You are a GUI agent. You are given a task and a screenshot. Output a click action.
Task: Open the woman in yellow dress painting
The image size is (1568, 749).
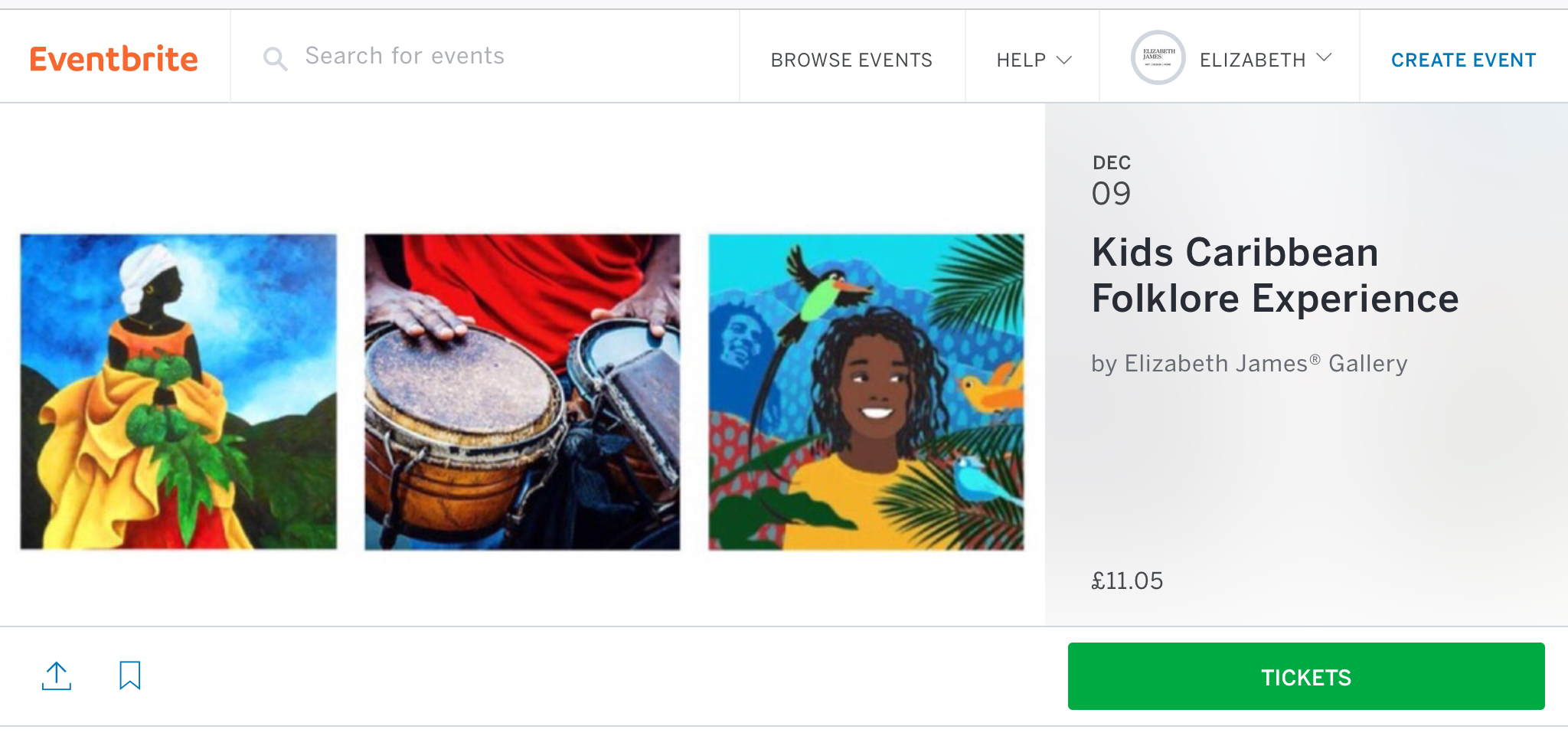coord(178,392)
